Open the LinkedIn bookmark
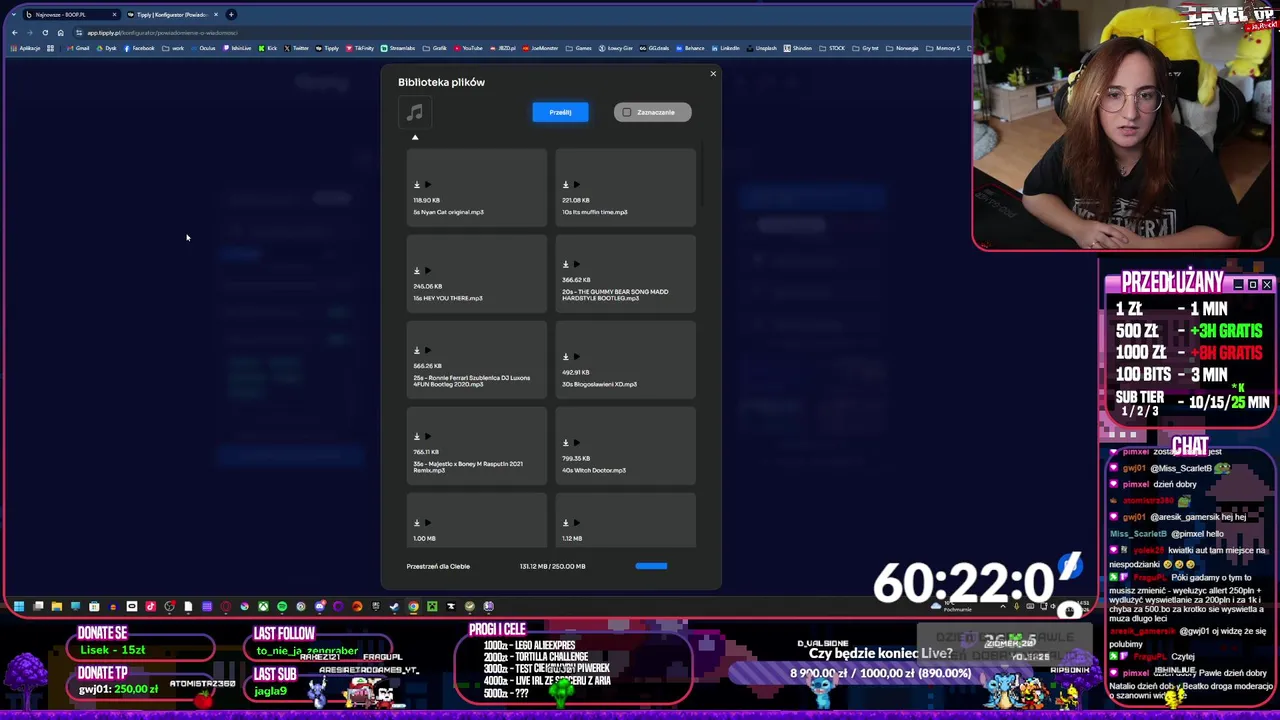Viewport: 1280px width, 720px height. pos(725,48)
